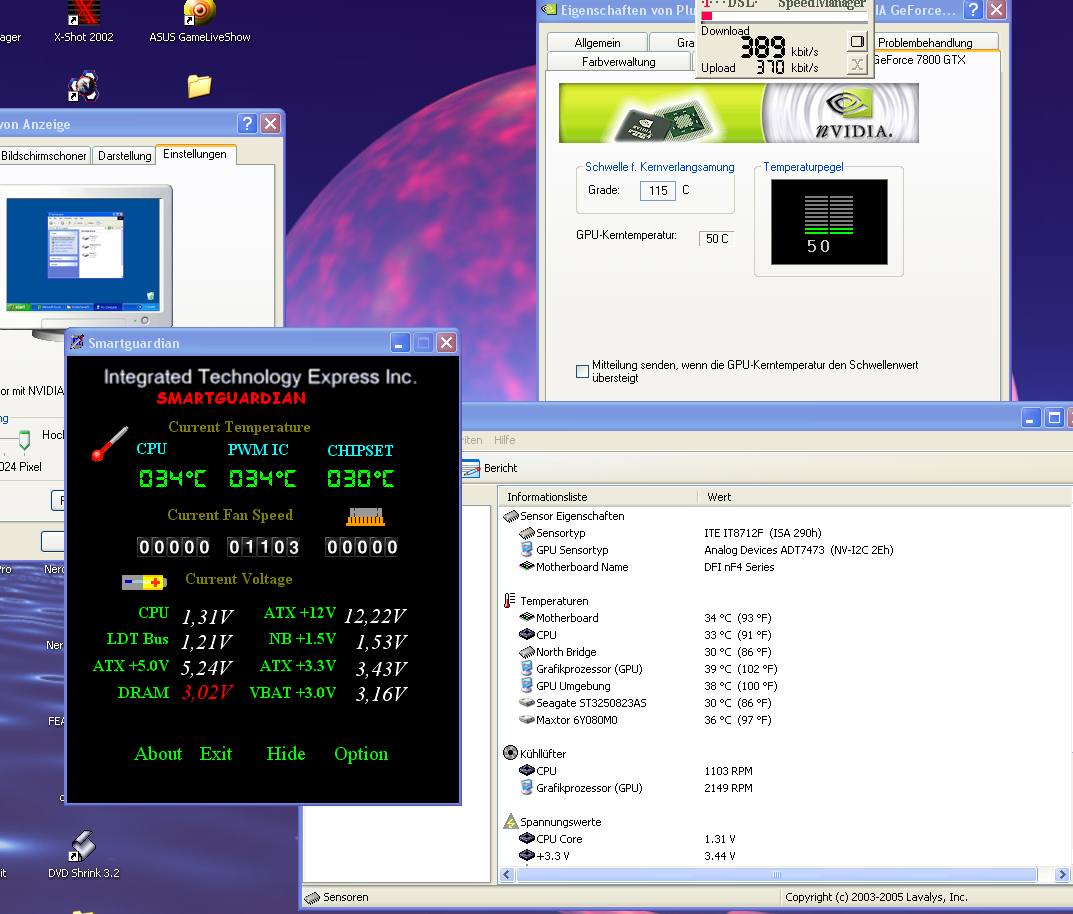Viewport: 1073px width, 914px height.
Task: Select the Spannungswerte warning-triangle icon
Action: coord(510,822)
